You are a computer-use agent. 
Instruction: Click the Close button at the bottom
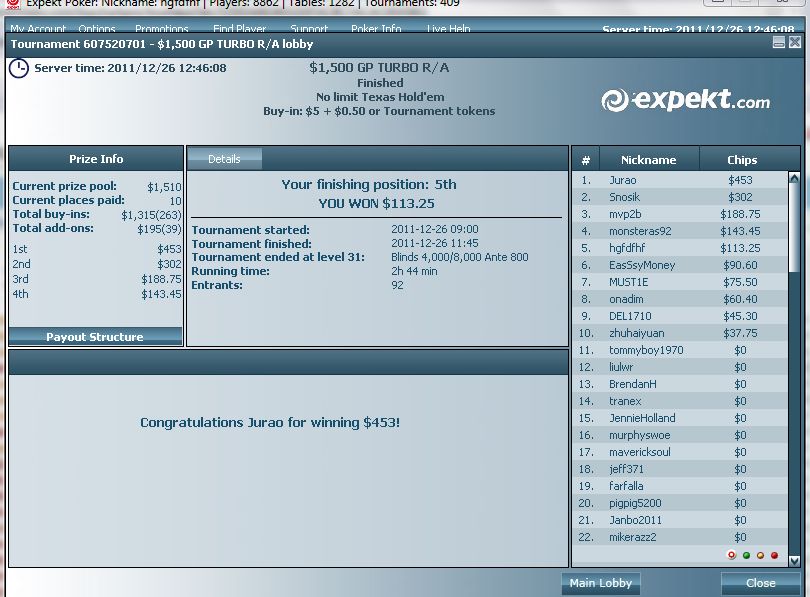coord(760,583)
